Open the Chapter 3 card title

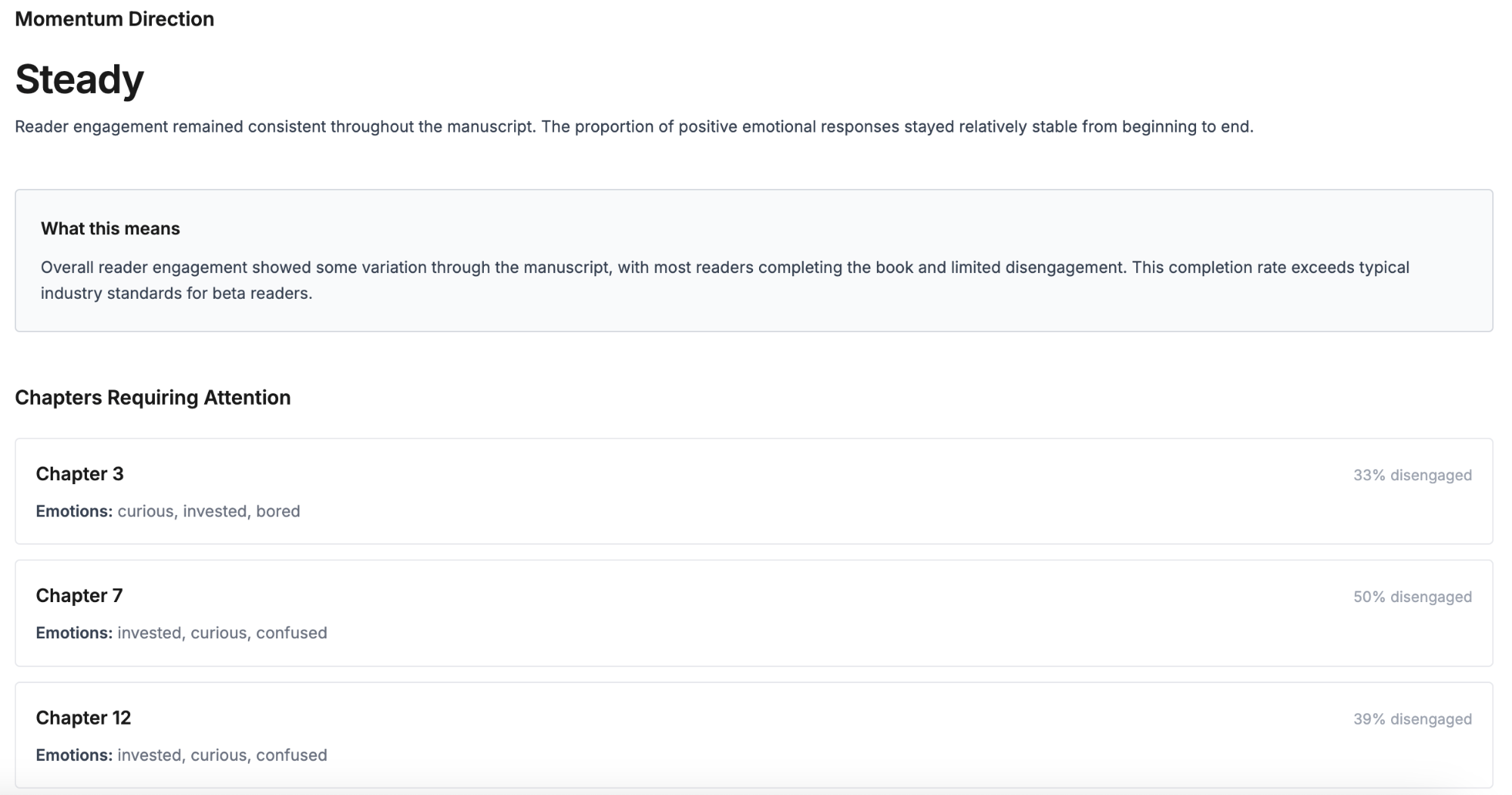79,474
